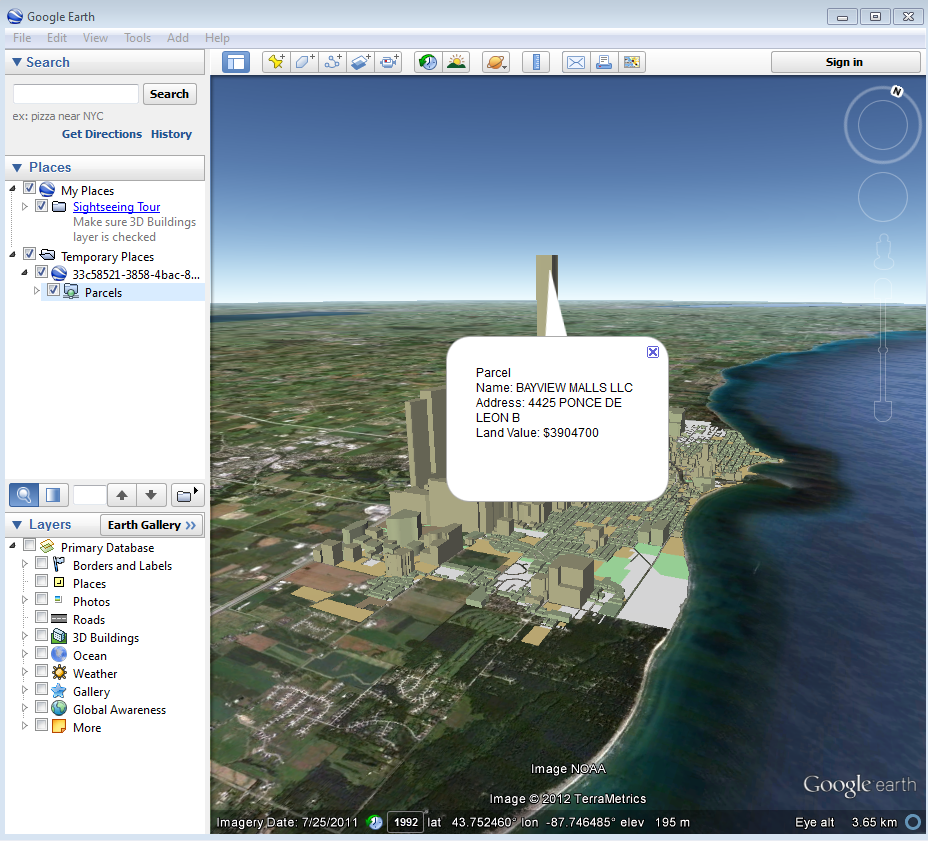The image size is (928, 841).
Task: Toggle sunlight with the sun icon
Action: pos(457,62)
